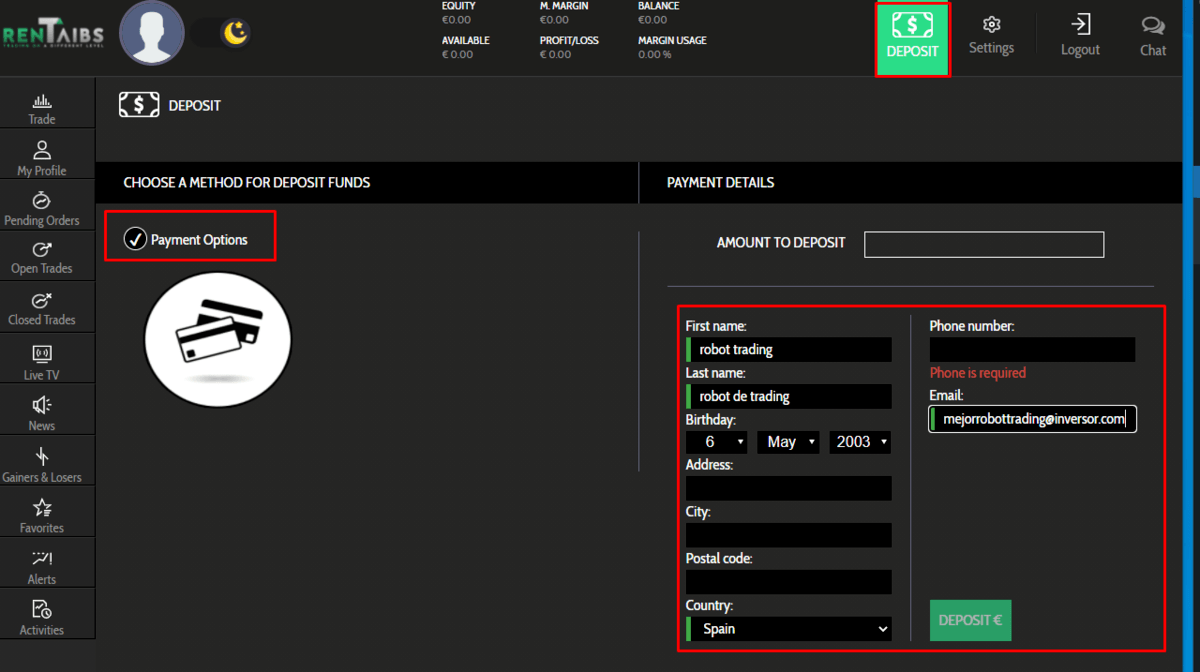Image resolution: width=1200 pixels, height=672 pixels.
Task: Open the birthday year dropdown showing 2003
Action: (860, 442)
